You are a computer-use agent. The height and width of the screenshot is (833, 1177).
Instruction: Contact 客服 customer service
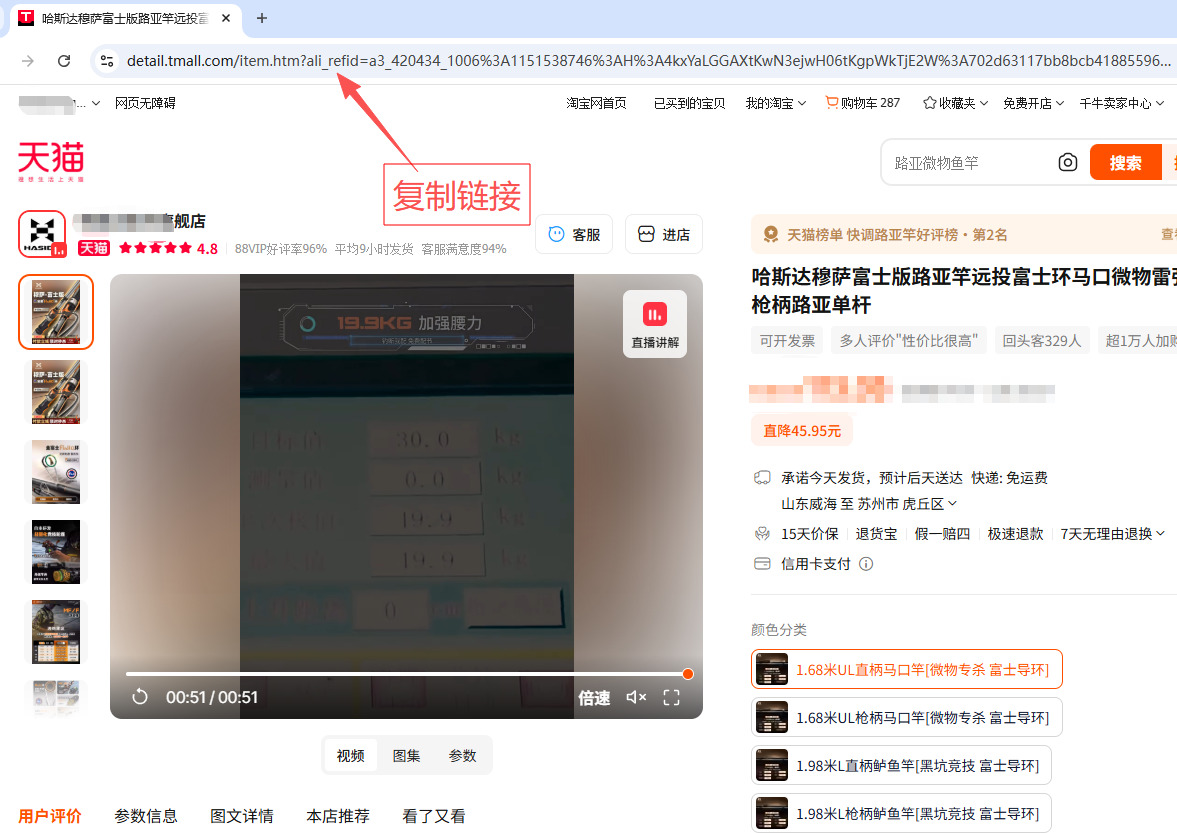tap(574, 234)
